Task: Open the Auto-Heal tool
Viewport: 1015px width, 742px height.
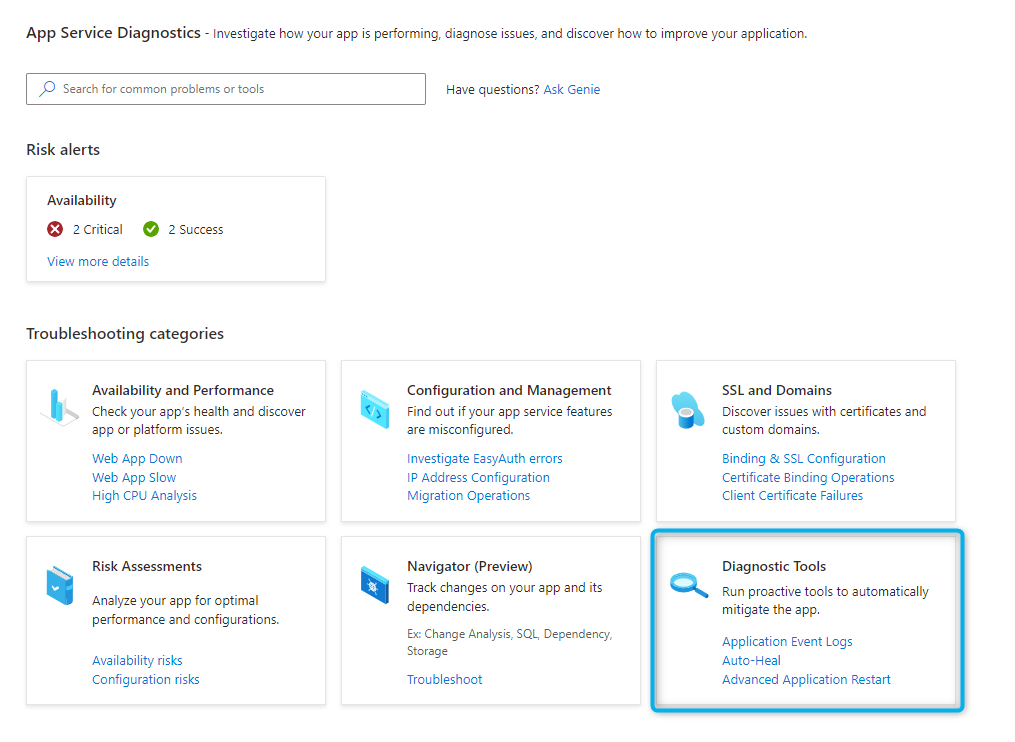Action: (x=751, y=661)
